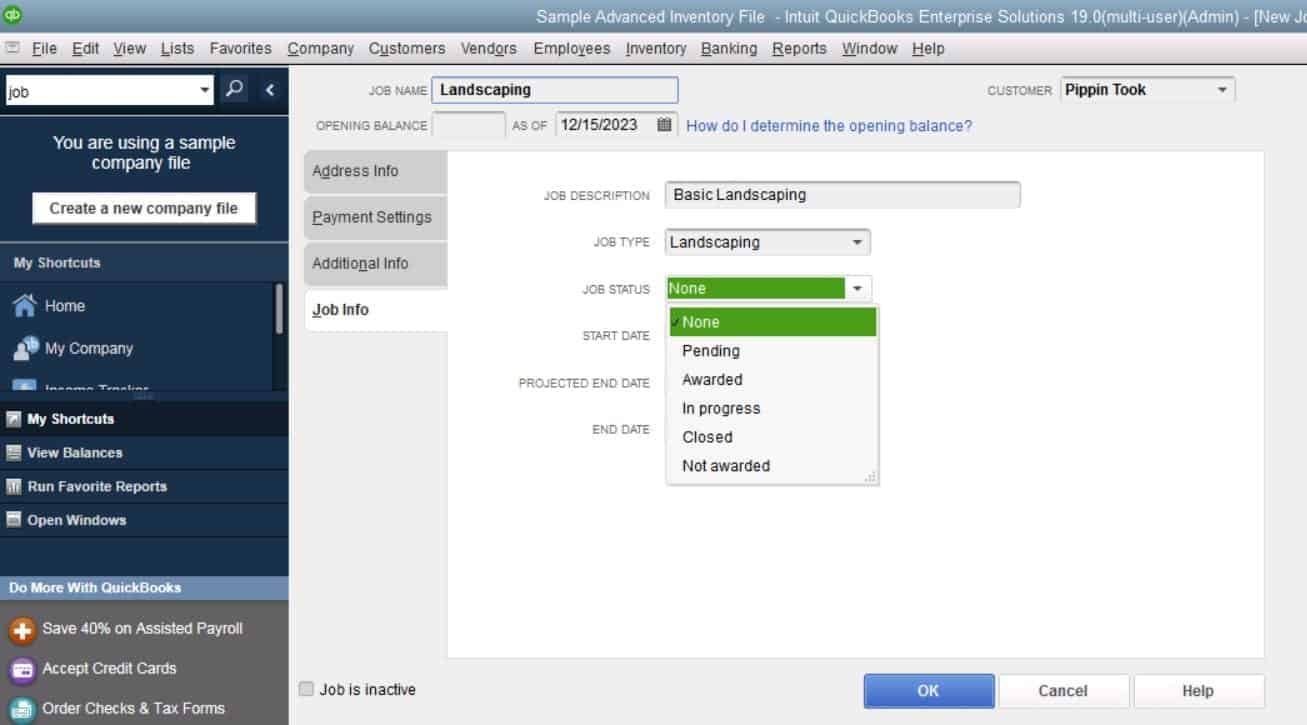Viewport: 1307px width, 725px height.
Task: Click the Accept Credit Cards link
Action: pyautogui.click(x=109, y=668)
